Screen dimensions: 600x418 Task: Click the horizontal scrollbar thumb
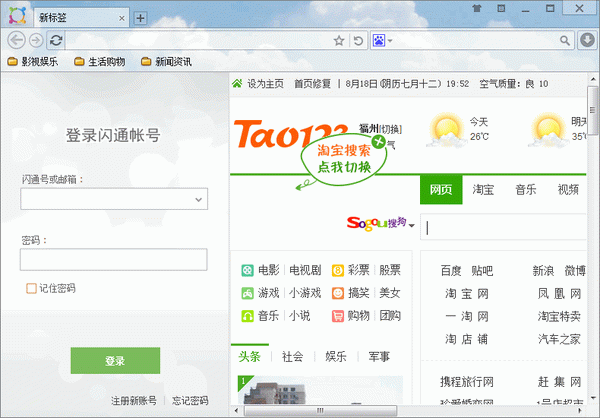click(x=320, y=411)
